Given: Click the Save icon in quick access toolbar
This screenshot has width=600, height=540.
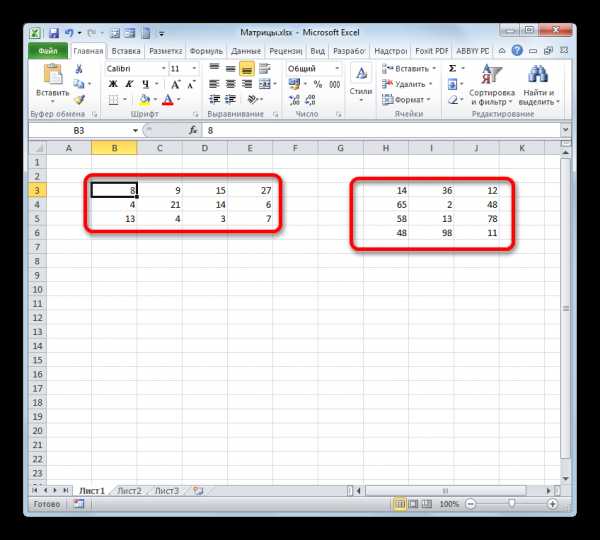Looking at the screenshot, I should tap(54, 33).
